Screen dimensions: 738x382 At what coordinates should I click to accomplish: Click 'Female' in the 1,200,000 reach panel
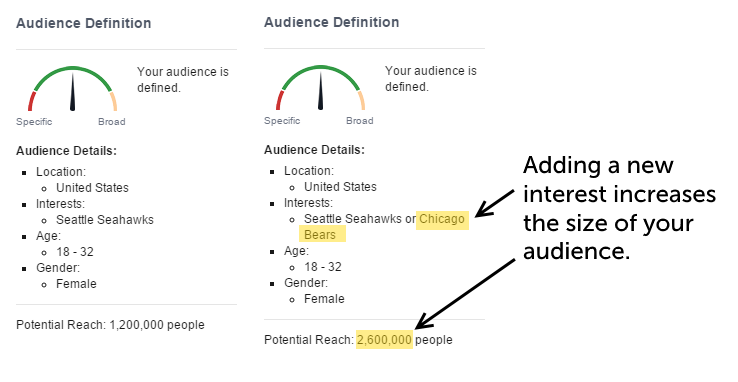tap(76, 284)
